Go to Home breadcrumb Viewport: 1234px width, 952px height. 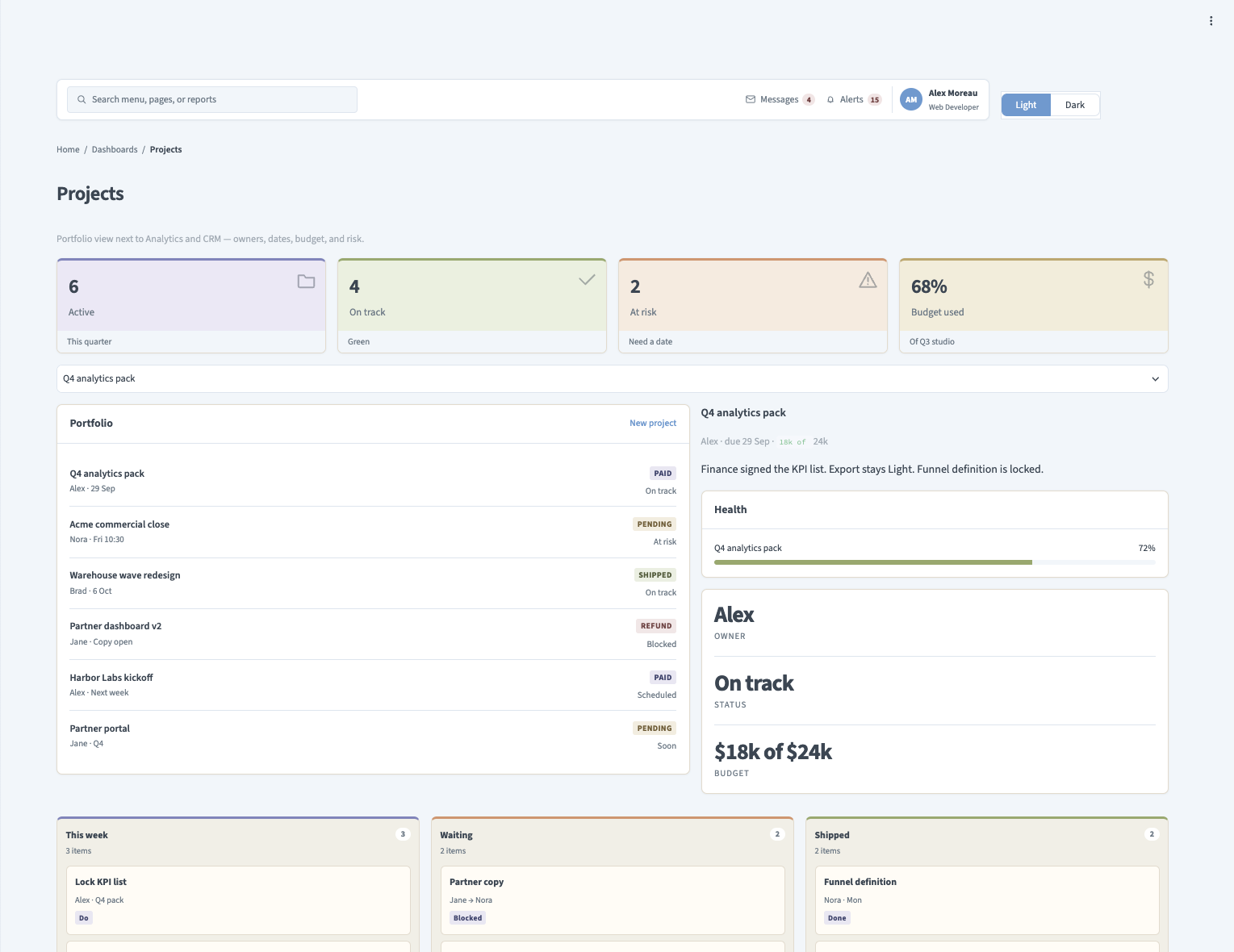tap(68, 150)
